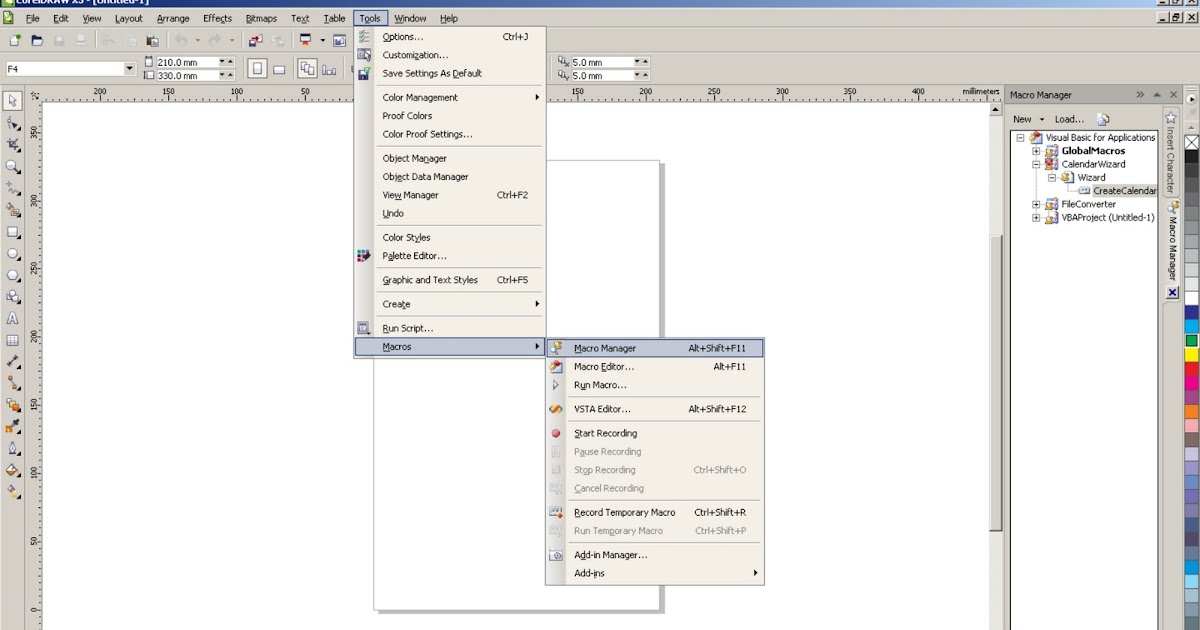Viewport: 1200px width, 630px height.
Task: Collapse the CalendarWizard project node
Action: [x=1037, y=164]
